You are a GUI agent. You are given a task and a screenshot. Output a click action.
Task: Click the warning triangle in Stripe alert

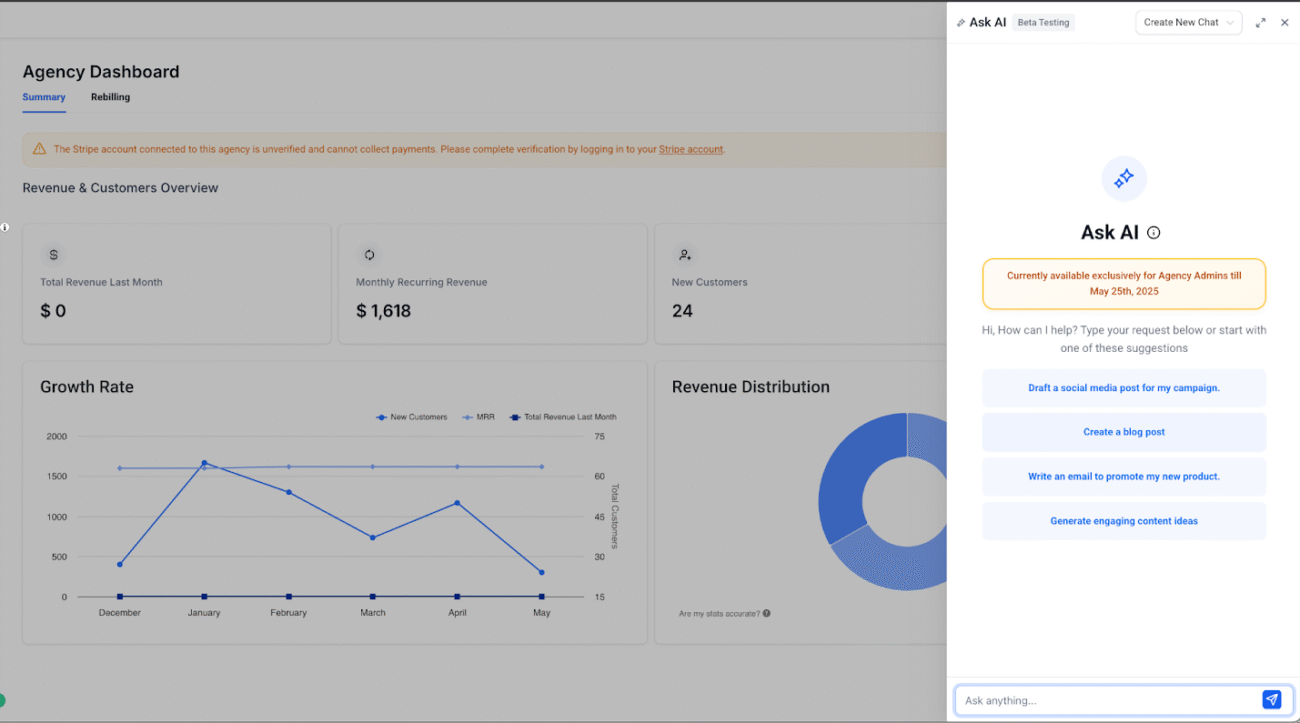tap(39, 149)
